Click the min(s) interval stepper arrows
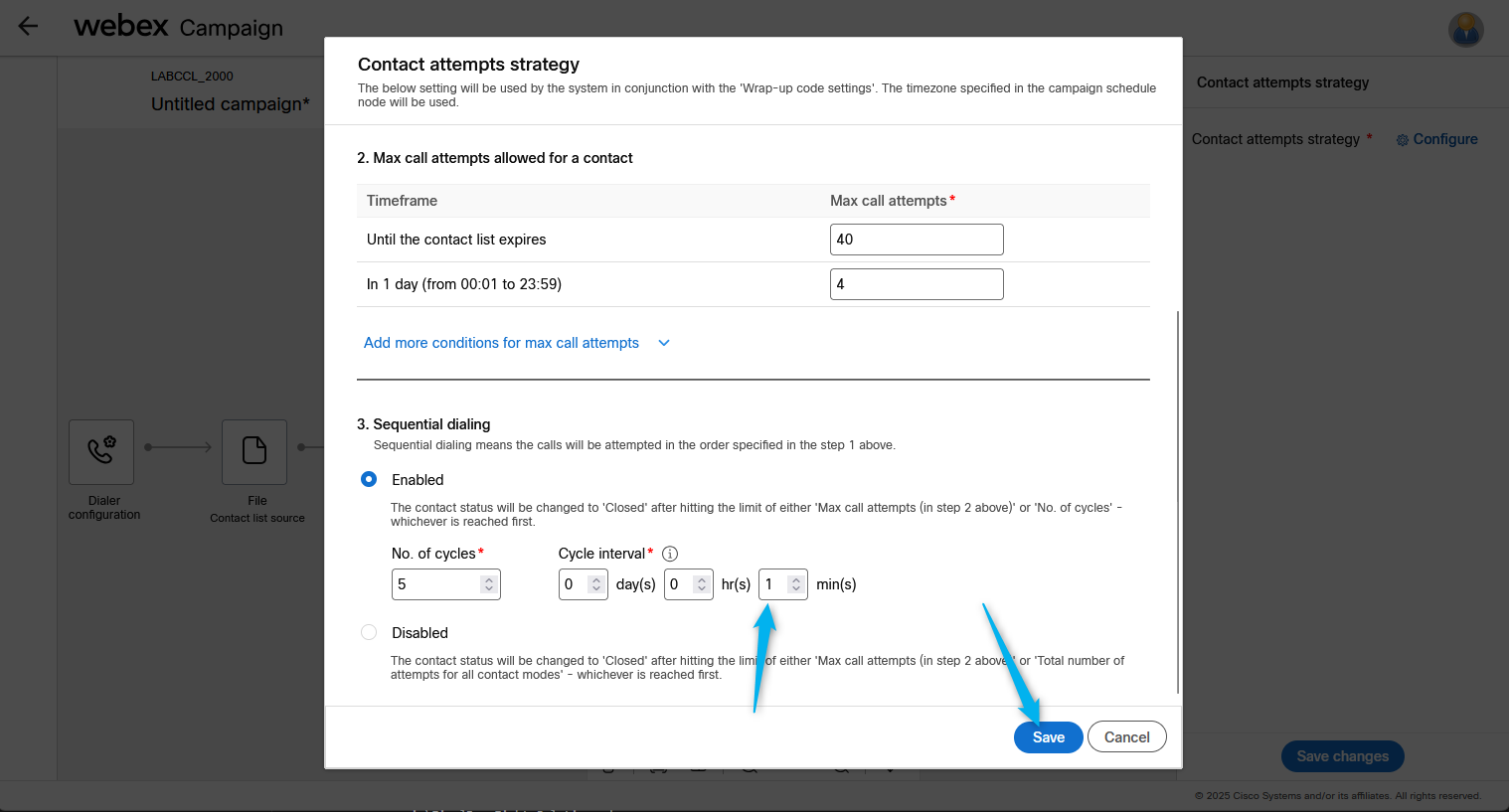This screenshot has height=812, width=1509. click(795, 584)
